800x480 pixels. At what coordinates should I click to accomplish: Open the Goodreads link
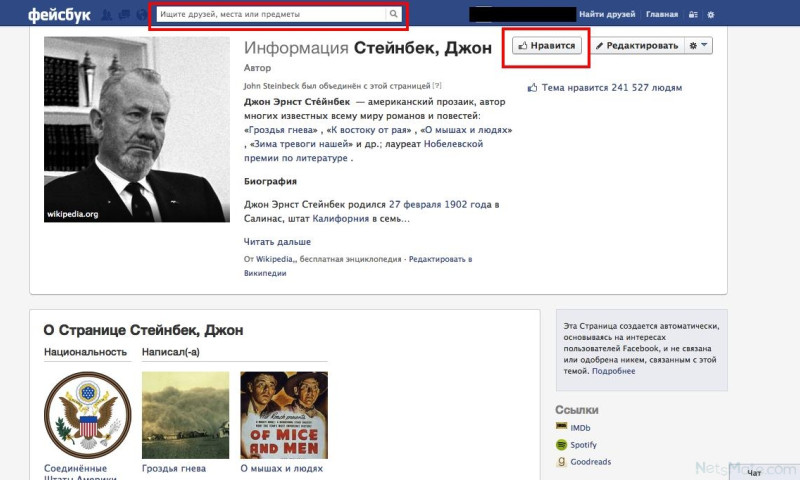(590, 462)
